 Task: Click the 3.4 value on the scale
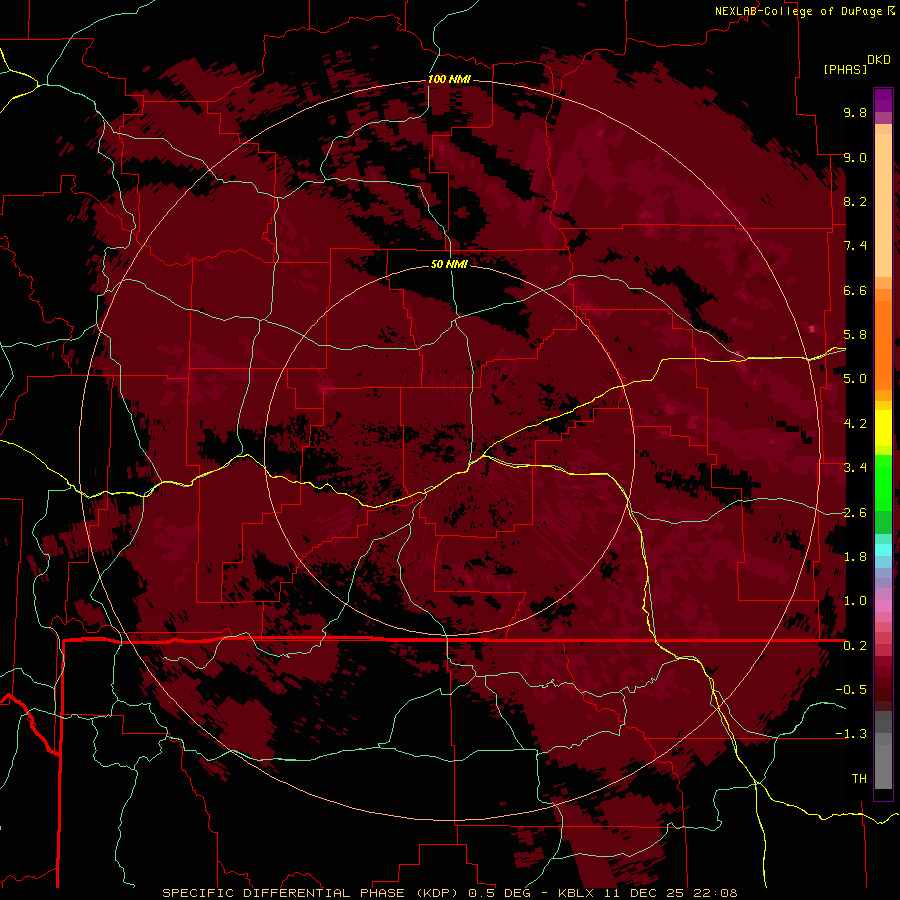(855, 468)
